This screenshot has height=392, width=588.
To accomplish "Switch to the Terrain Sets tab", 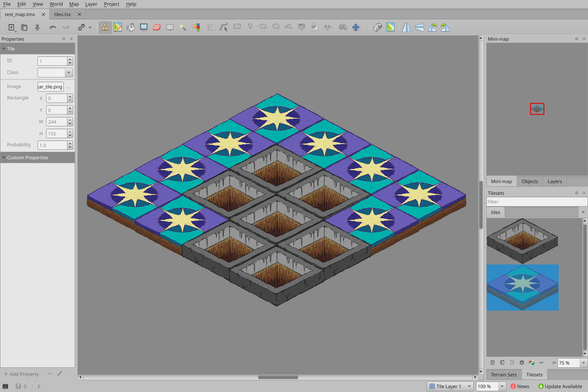I will (x=504, y=375).
